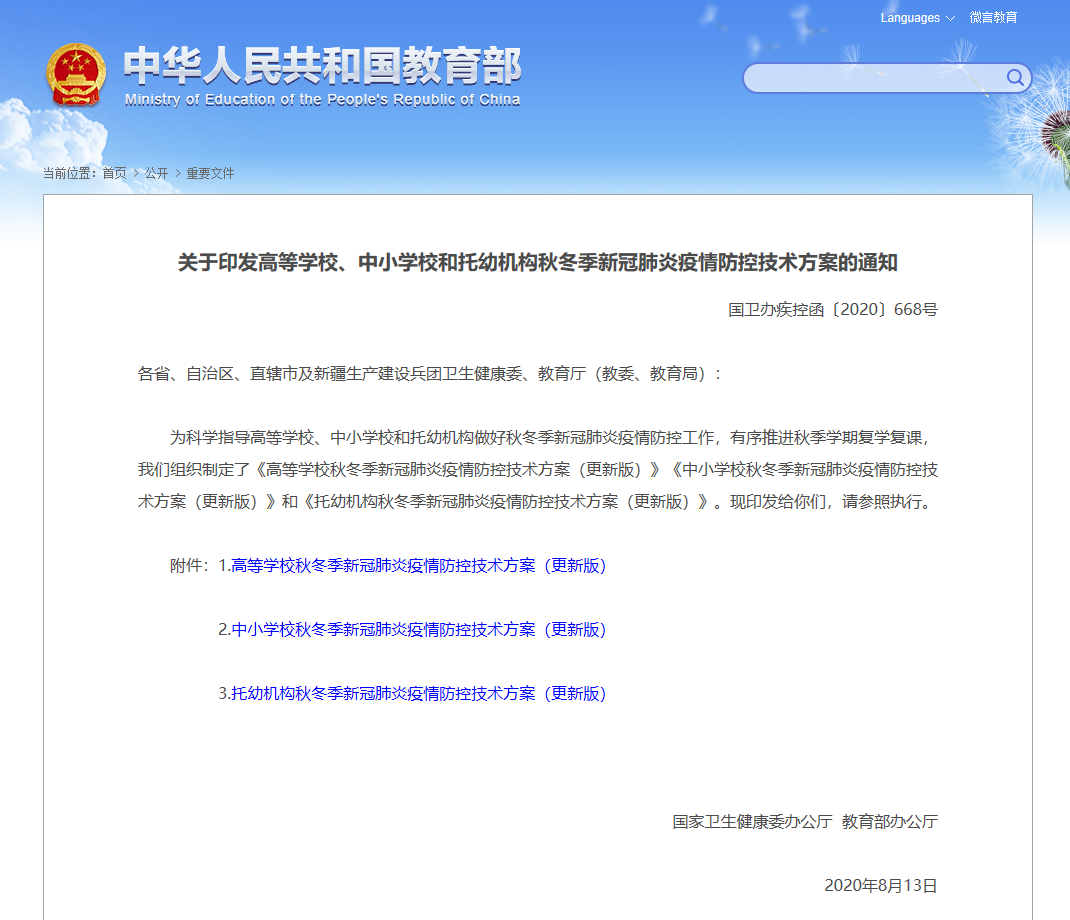Open the Languages dropdown
This screenshot has height=920, width=1070.
click(917, 18)
